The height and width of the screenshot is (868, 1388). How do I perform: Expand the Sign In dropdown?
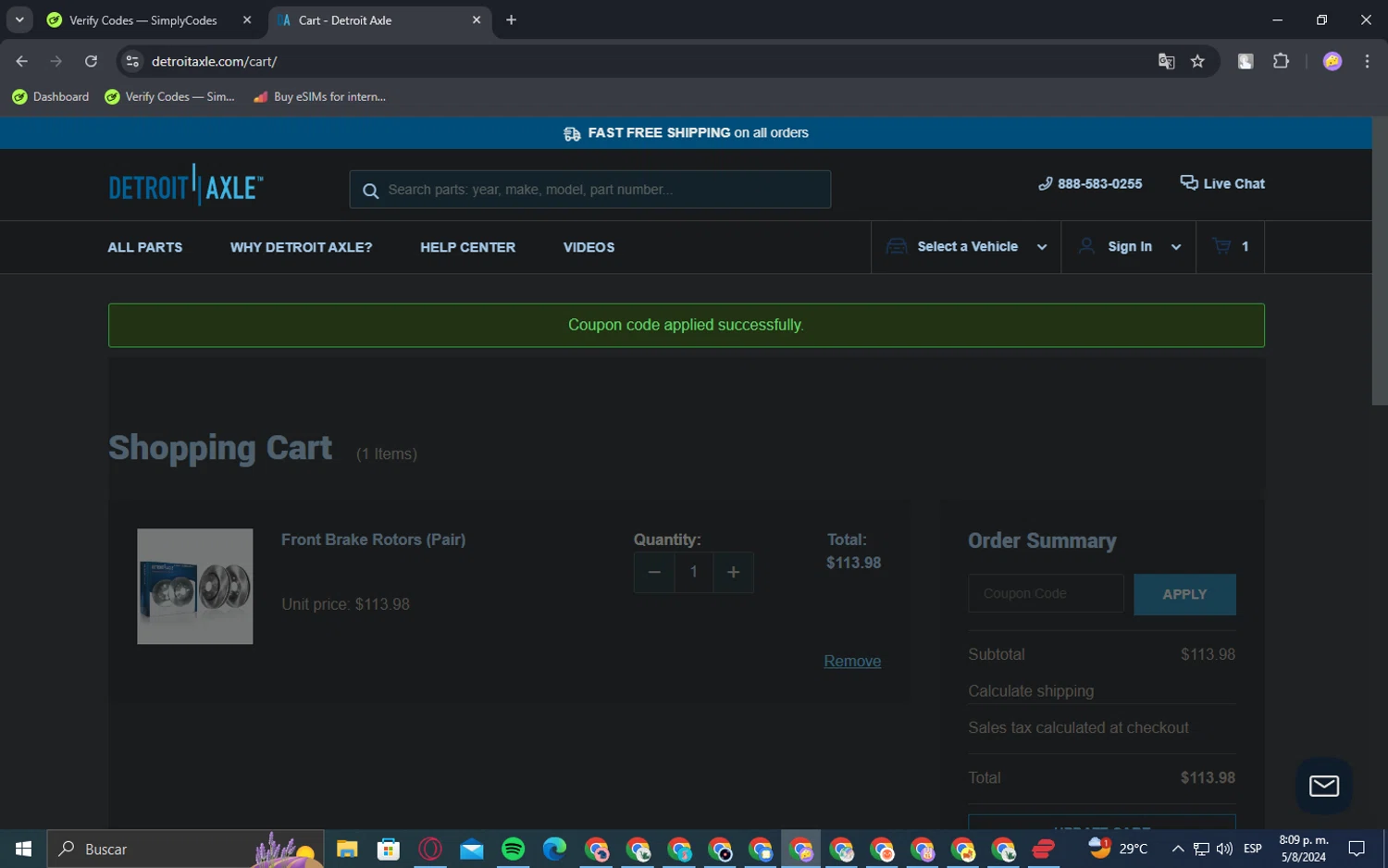(x=1129, y=247)
